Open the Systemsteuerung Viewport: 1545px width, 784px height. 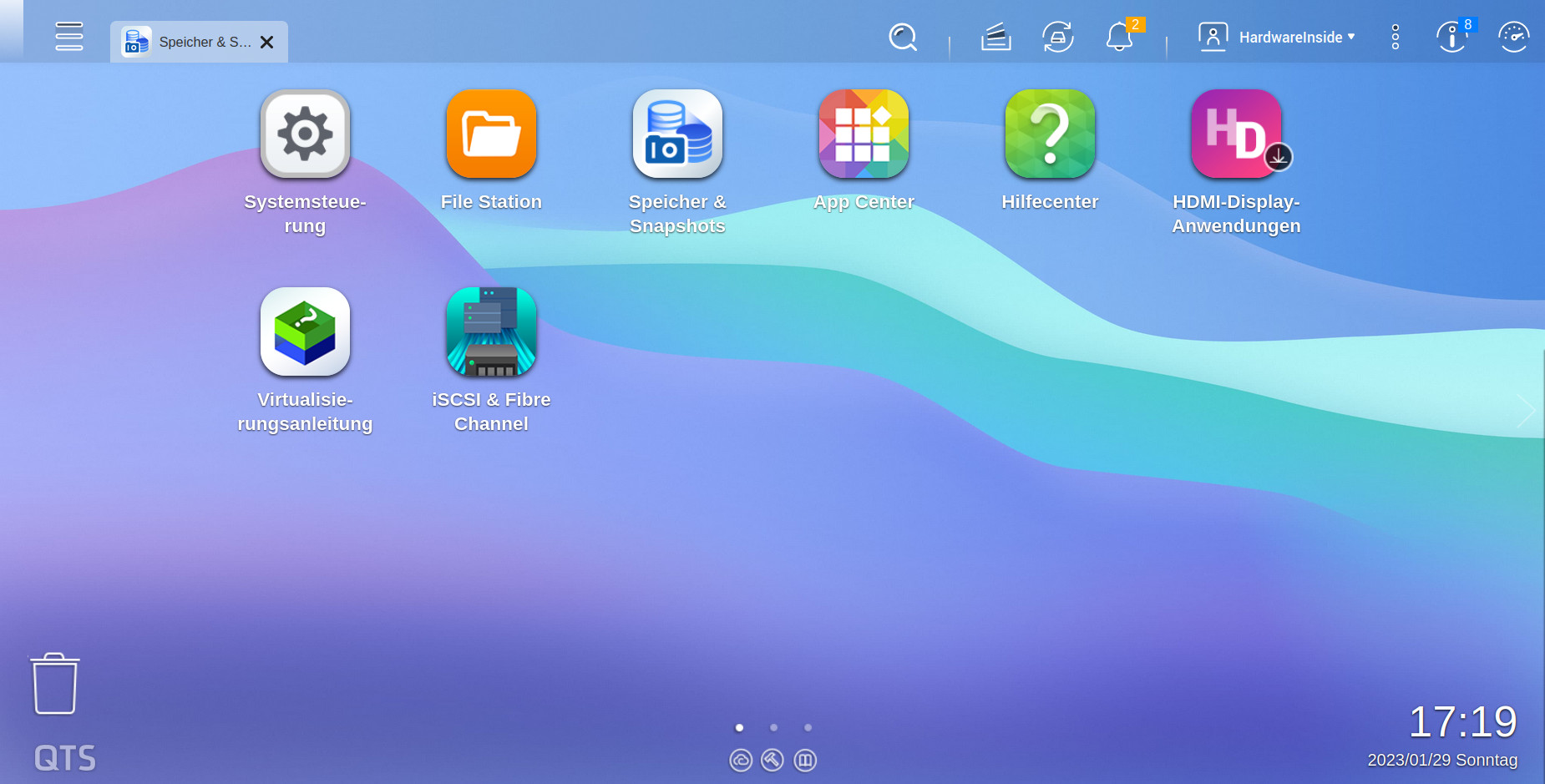tap(305, 134)
